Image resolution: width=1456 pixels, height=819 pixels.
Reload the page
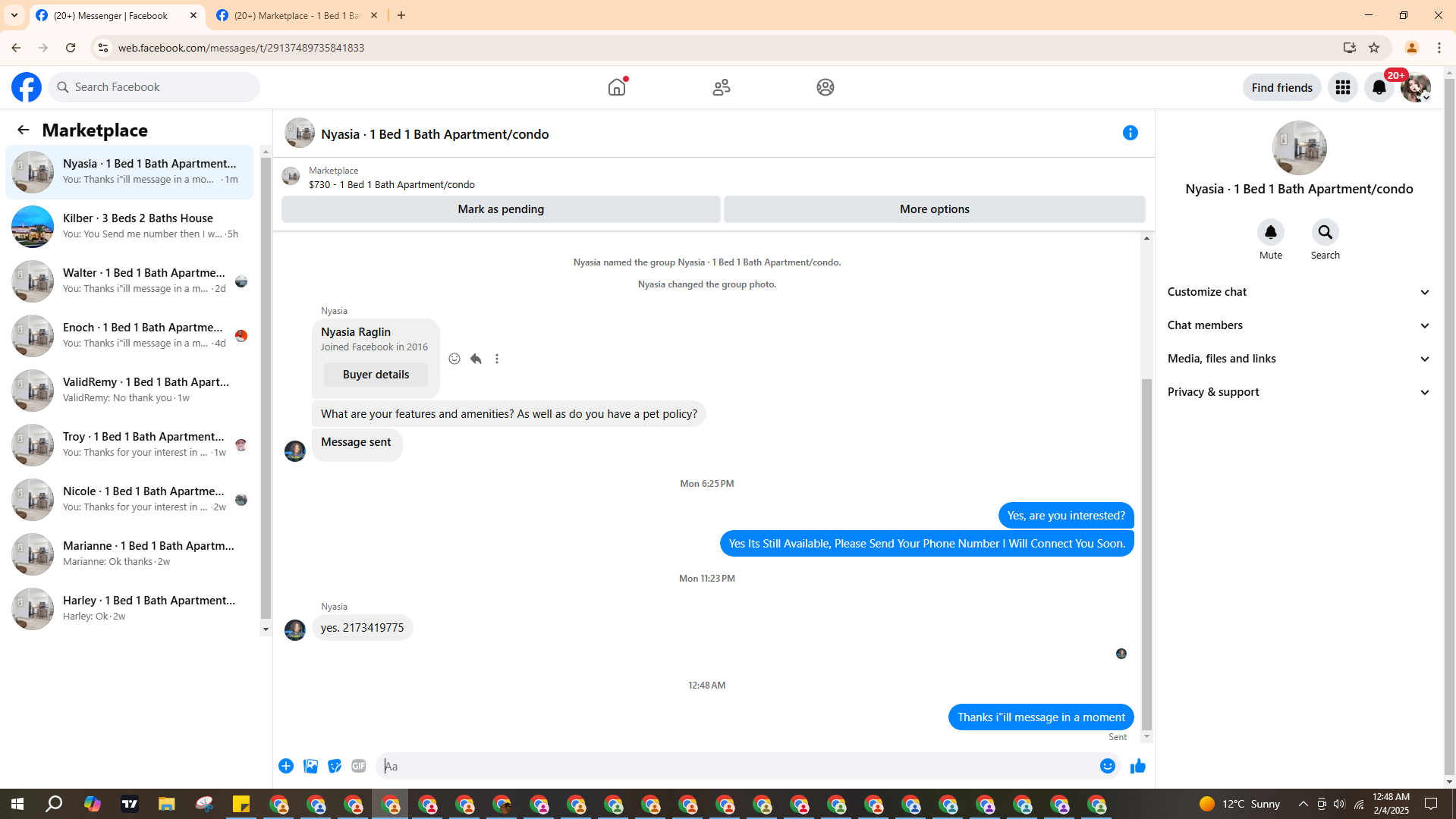71,48
